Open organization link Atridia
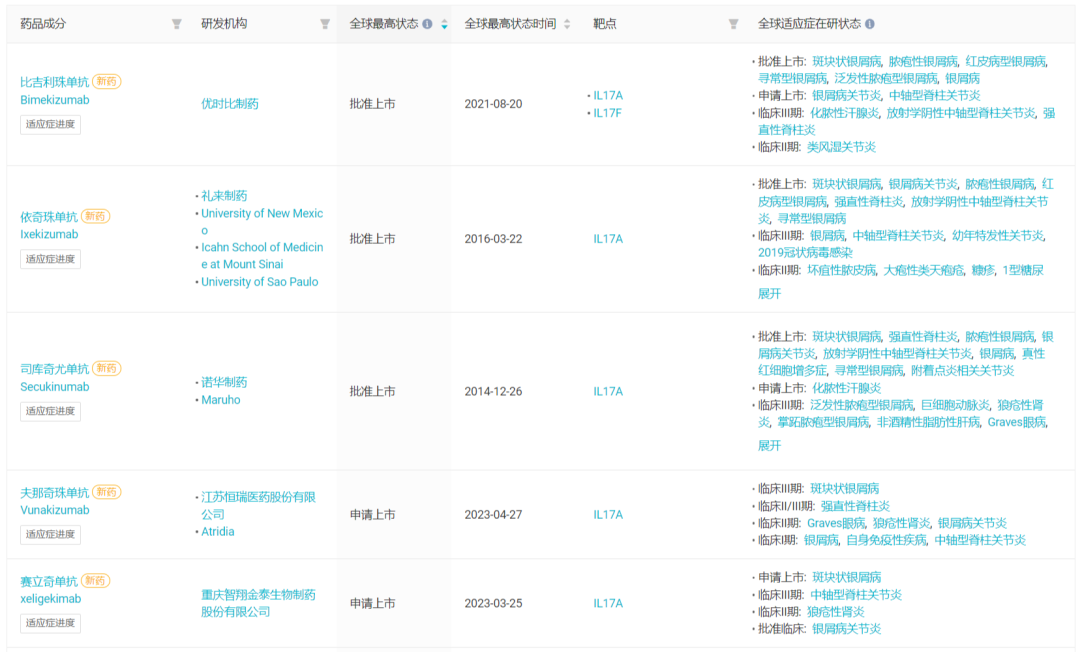 tap(218, 532)
